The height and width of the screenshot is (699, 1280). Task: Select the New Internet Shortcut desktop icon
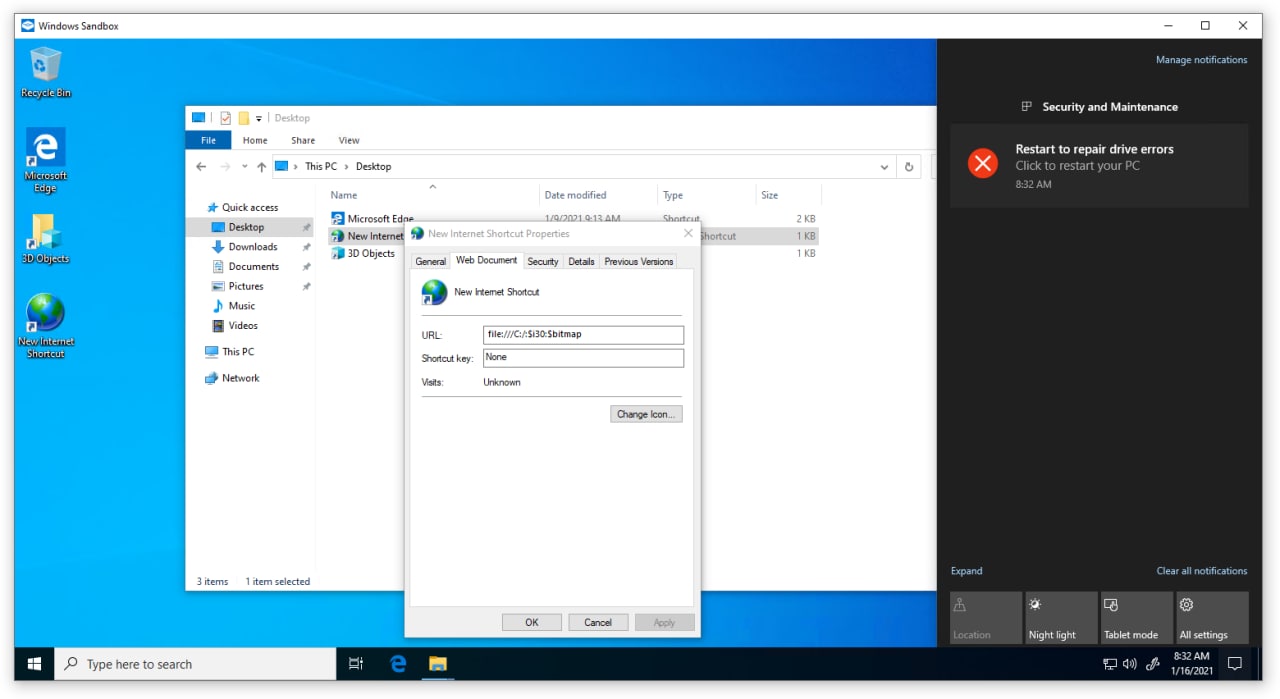pos(46,326)
